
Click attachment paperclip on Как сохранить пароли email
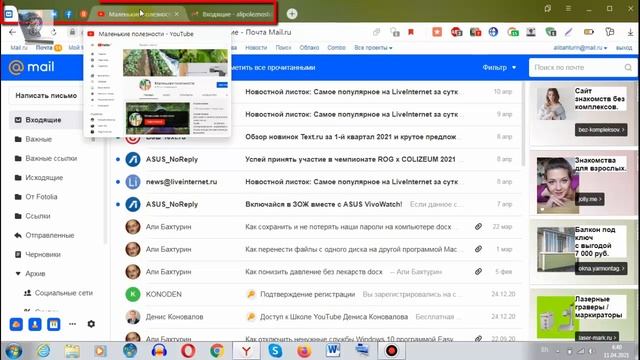[478, 227]
